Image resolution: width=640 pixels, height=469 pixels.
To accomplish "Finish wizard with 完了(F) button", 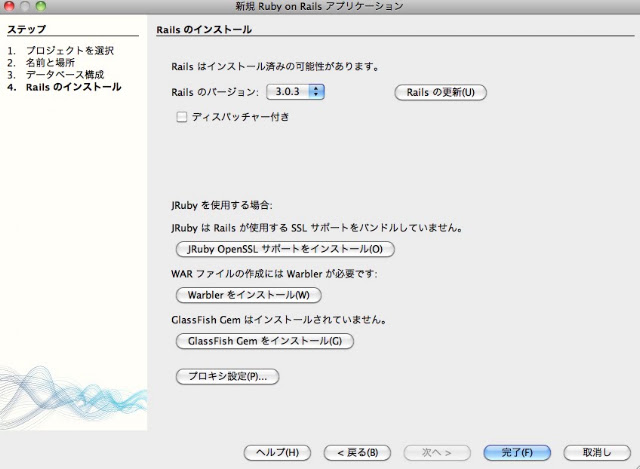I will point(517,453).
